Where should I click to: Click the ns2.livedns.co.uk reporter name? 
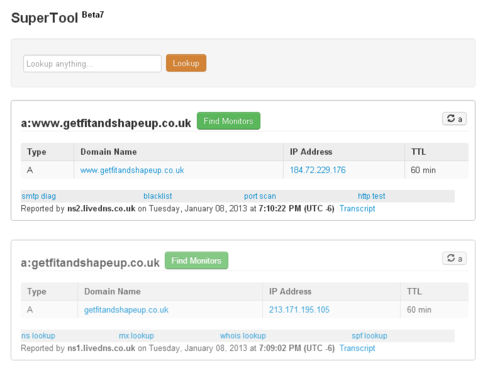(x=101, y=209)
